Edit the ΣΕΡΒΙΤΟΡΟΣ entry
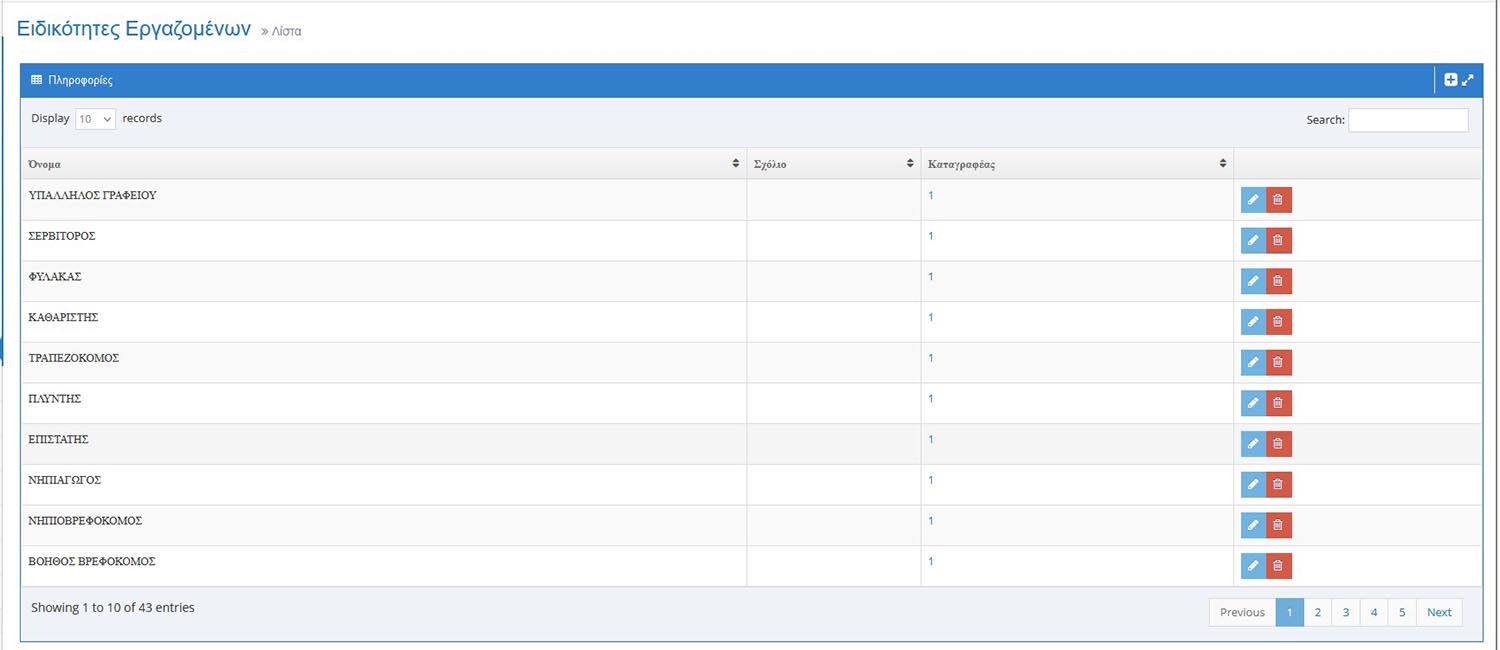This screenshot has height=650, width=1500. 1253,241
